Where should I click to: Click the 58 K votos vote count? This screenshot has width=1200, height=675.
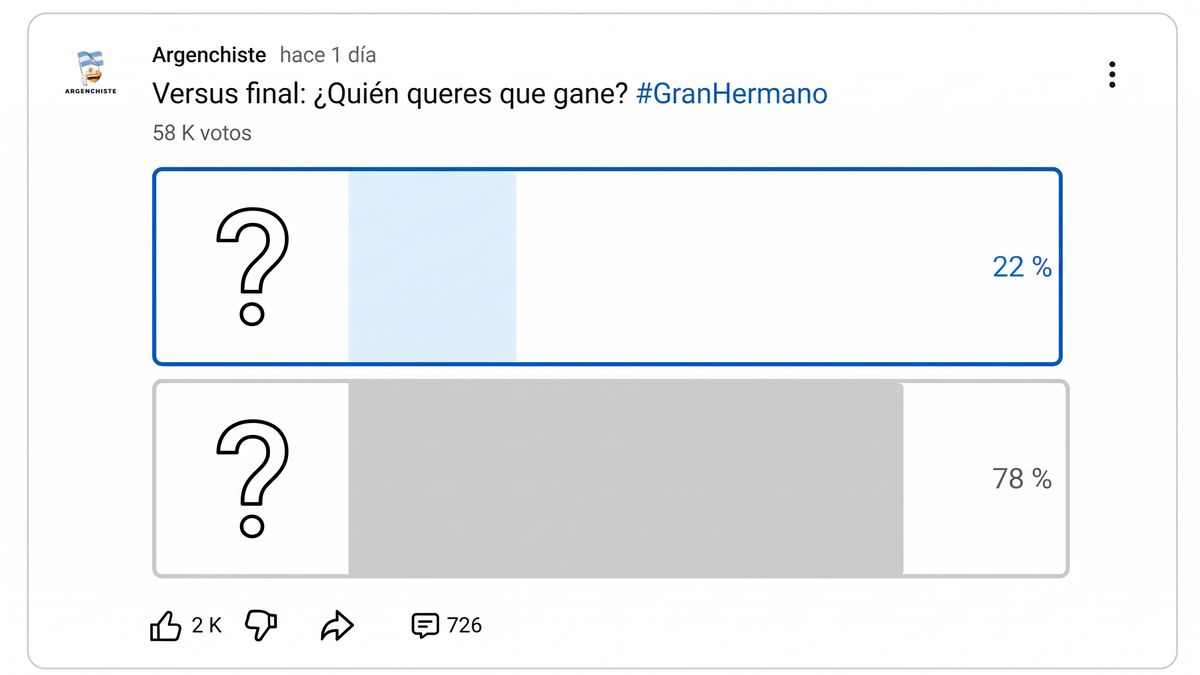click(202, 132)
